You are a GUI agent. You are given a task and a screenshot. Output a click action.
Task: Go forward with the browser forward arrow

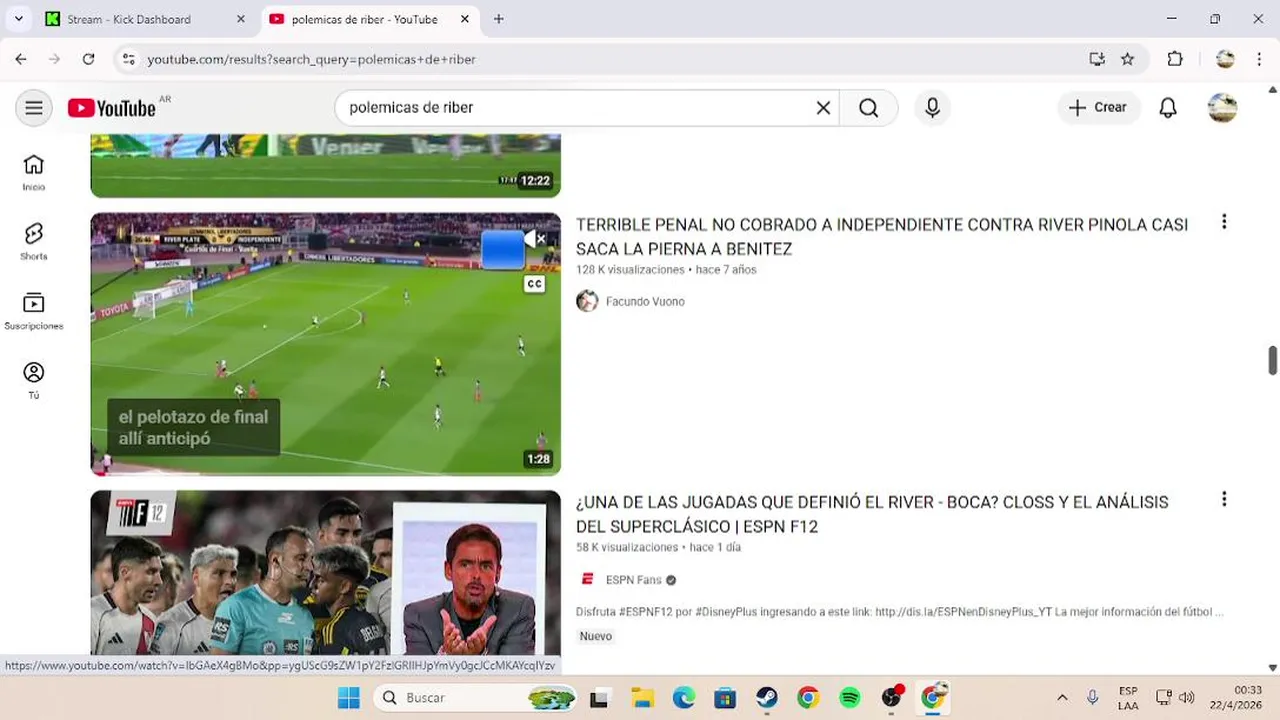54,59
